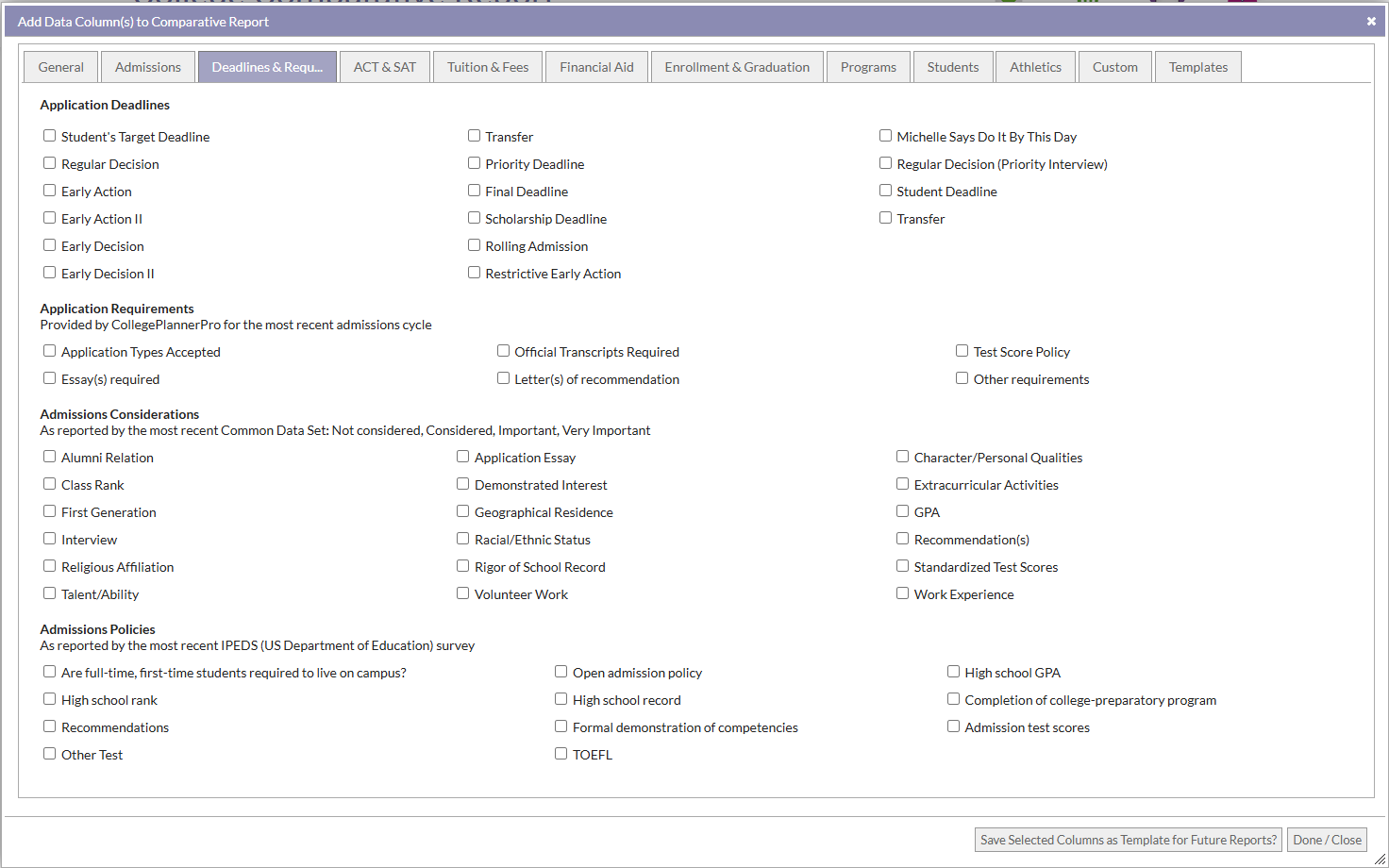Check Application Types Accepted

click(x=49, y=351)
